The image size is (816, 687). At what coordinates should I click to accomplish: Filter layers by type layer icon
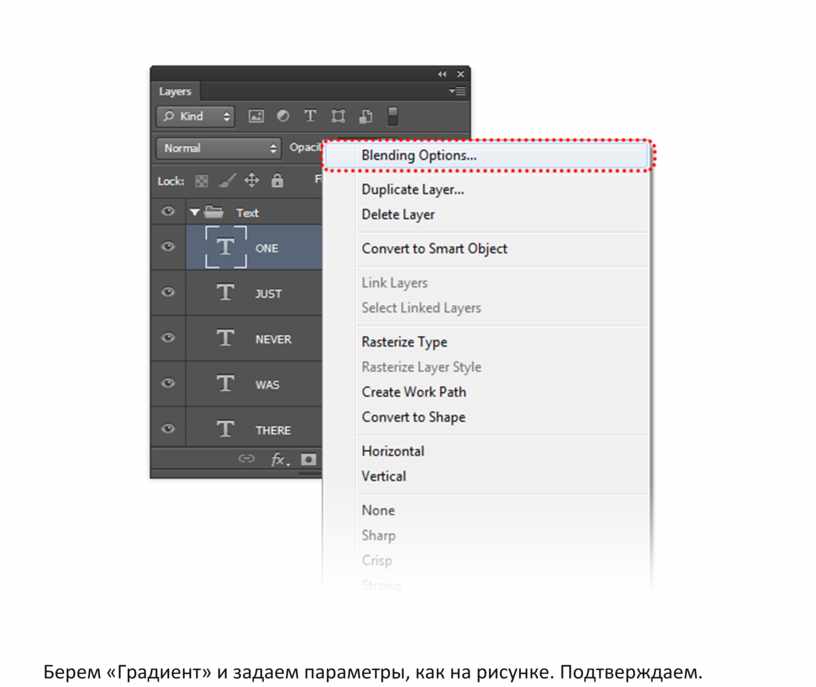click(x=310, y=116)
